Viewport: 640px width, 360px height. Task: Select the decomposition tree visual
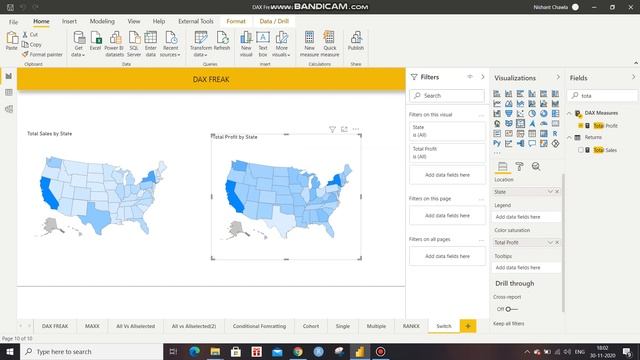tap(520, 143)
